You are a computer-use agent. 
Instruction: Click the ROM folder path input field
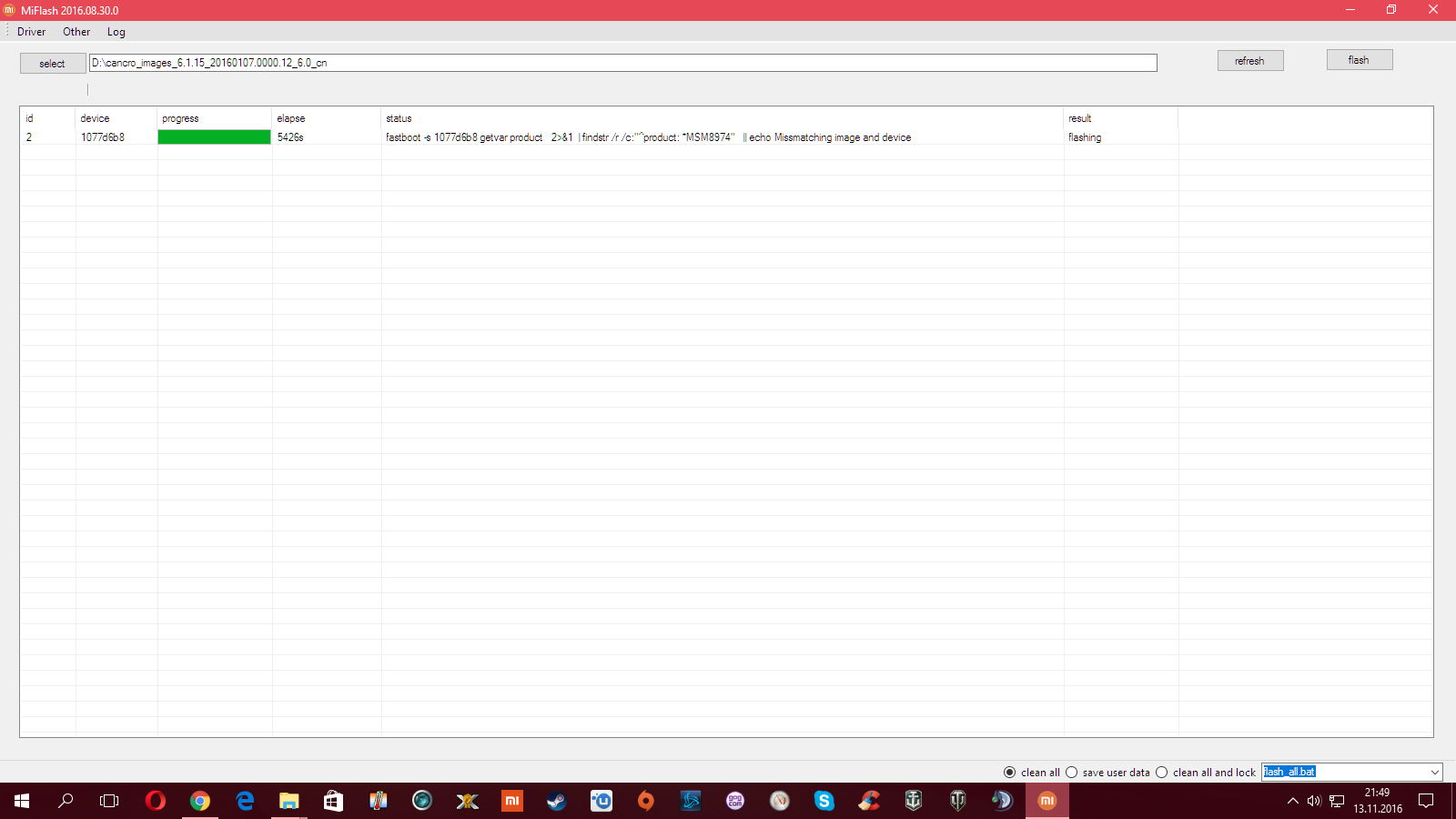click(x=622, y=63)
